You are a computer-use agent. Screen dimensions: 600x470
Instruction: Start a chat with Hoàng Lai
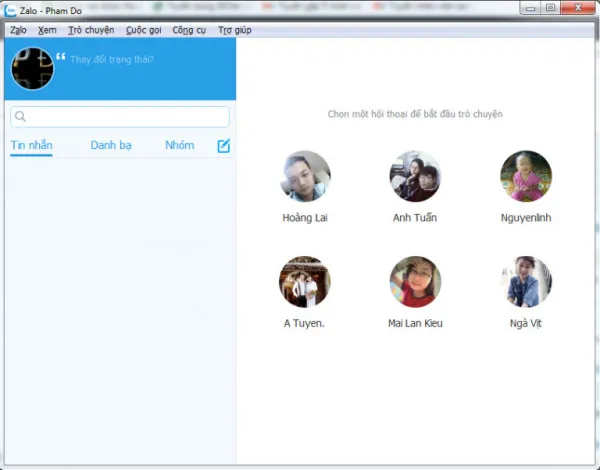[x=305, y=177]
